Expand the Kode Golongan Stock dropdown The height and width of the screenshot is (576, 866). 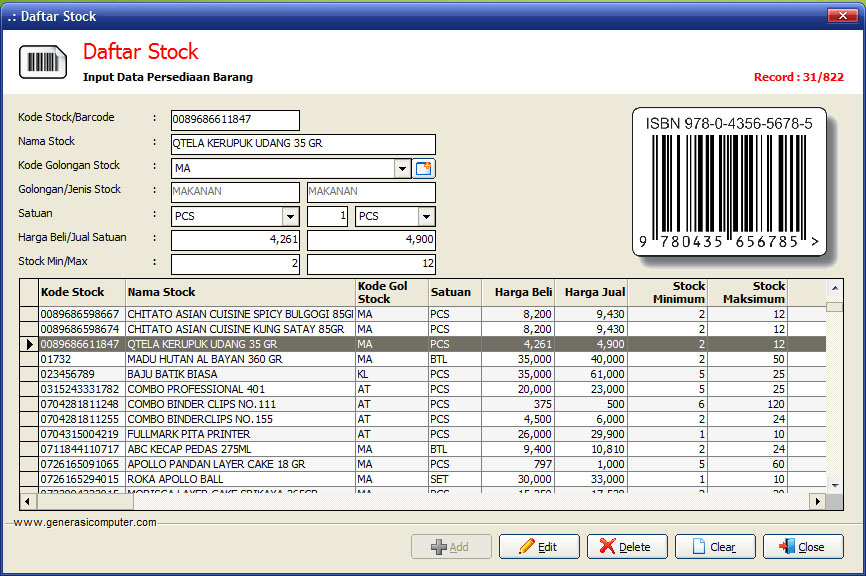tap(402, 168)
